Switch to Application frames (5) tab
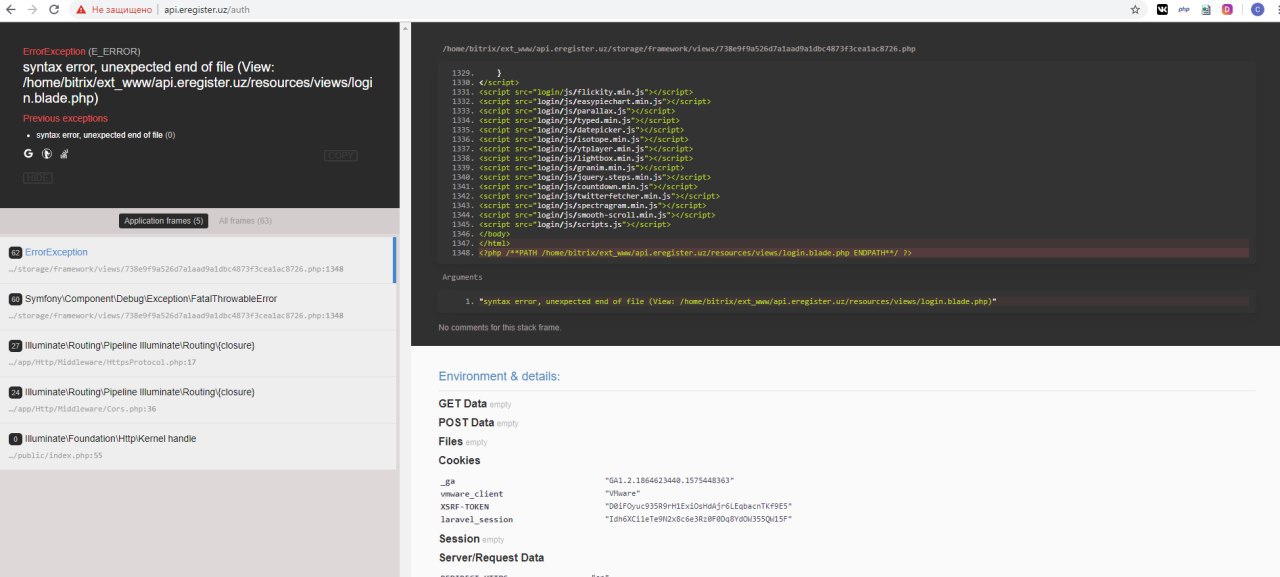 tap(164, 221)
